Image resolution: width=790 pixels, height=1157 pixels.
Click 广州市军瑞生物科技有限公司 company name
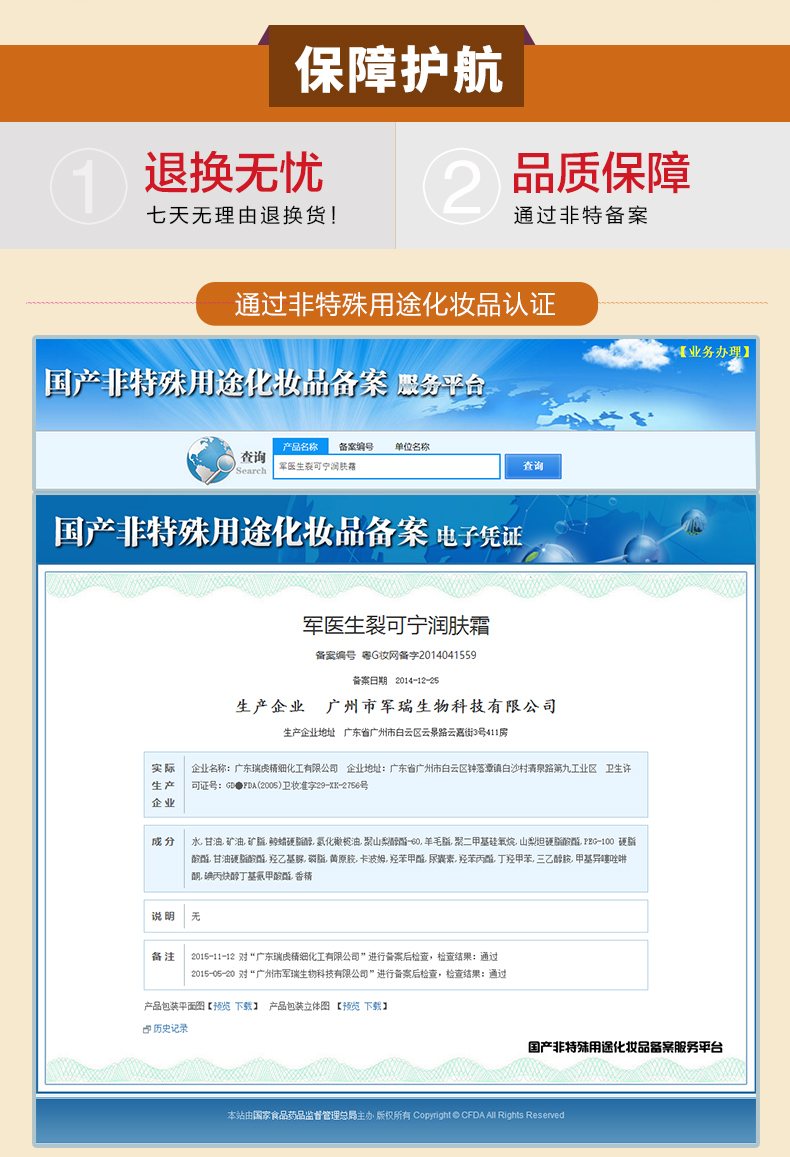(x=441, y=706)
